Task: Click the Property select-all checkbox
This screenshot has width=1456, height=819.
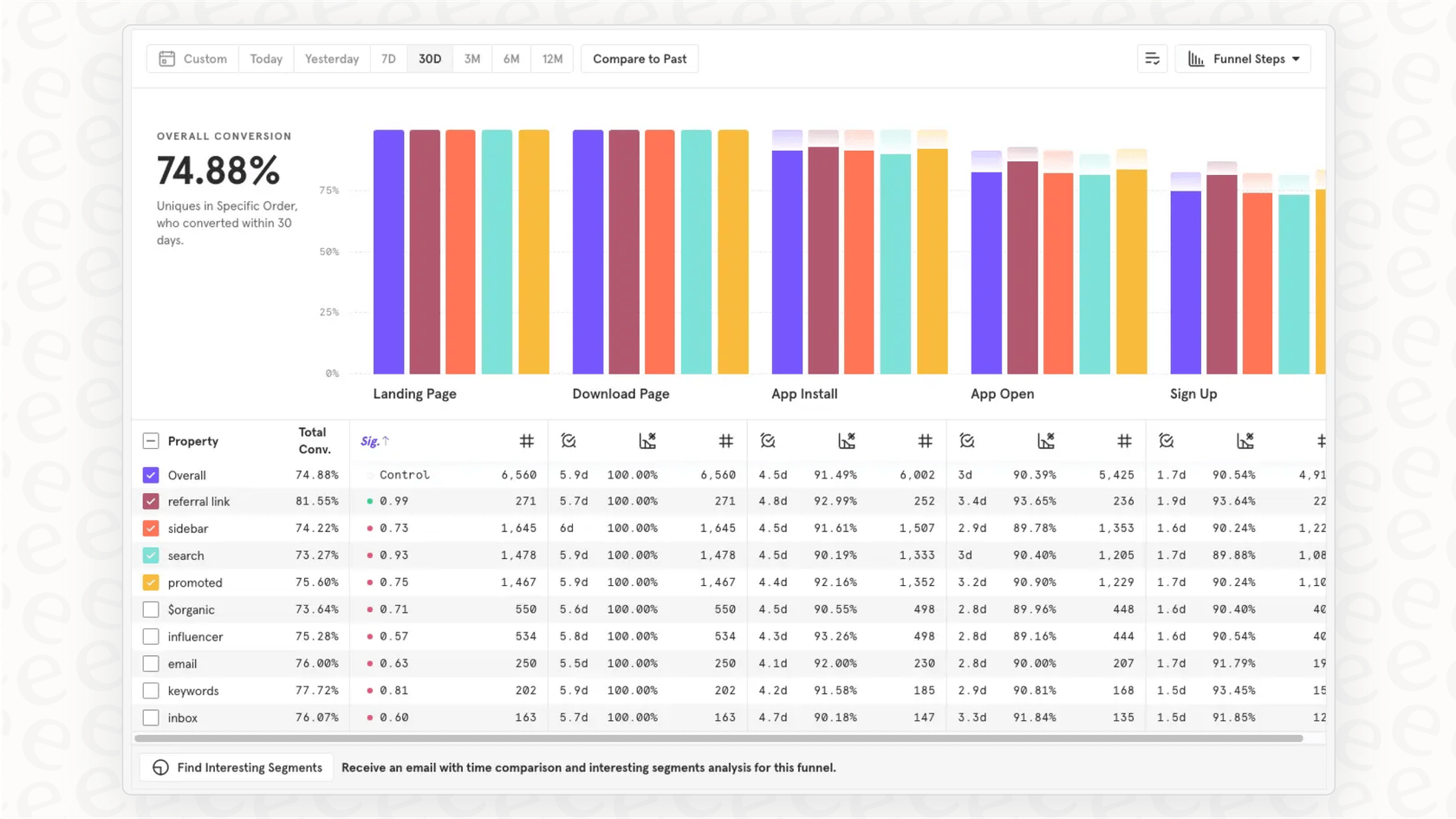Action: point(150,440)
